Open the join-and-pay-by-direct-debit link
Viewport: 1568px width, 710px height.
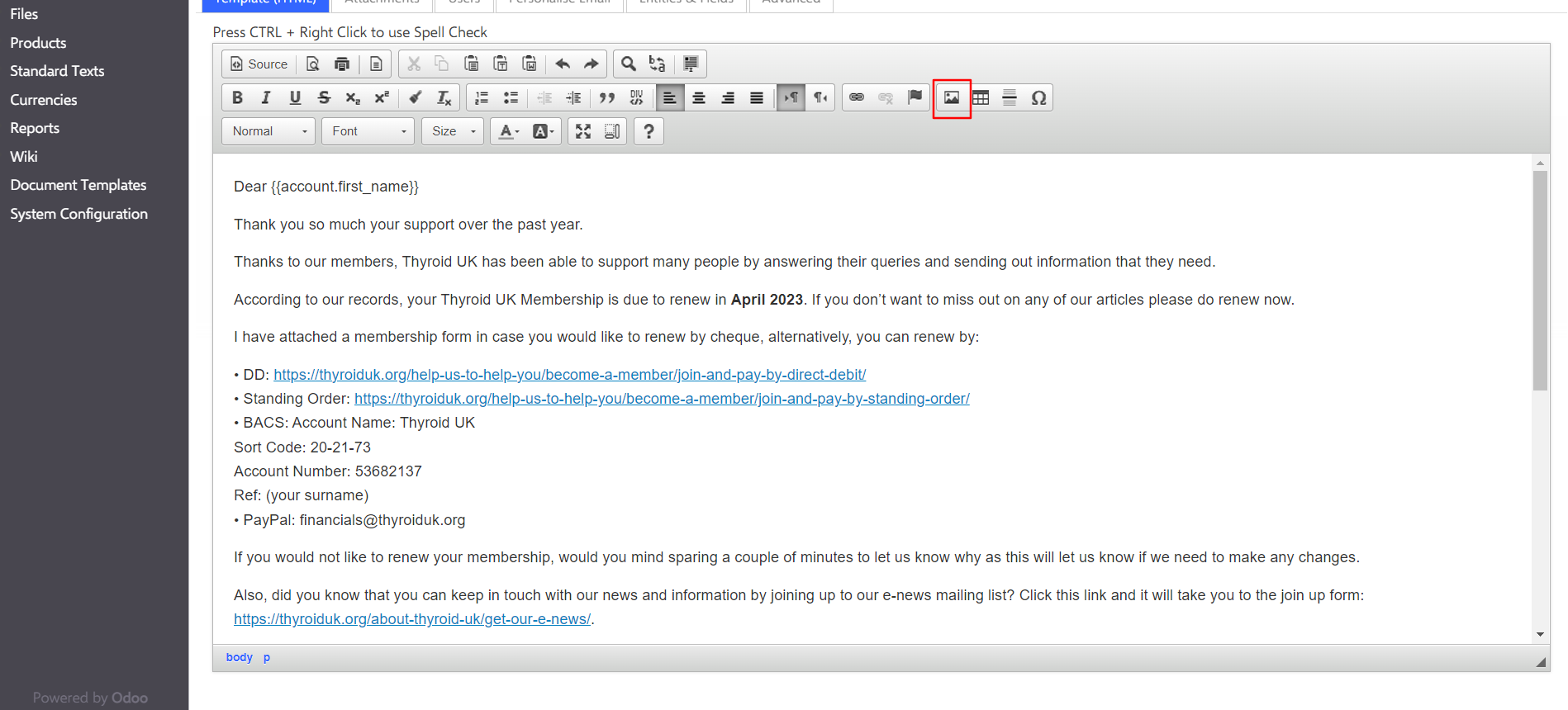570,375
